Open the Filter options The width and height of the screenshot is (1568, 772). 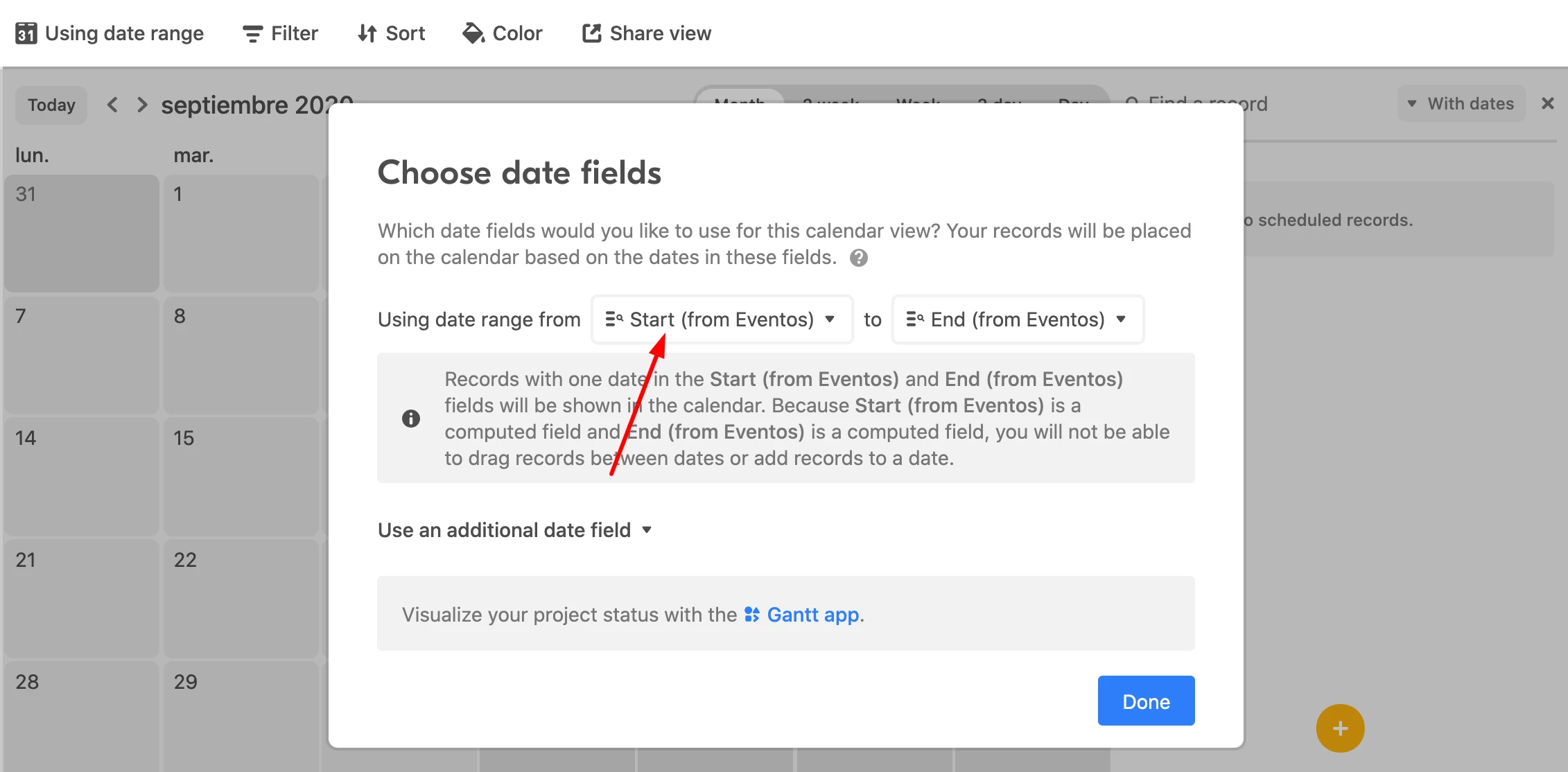(280, 33)
